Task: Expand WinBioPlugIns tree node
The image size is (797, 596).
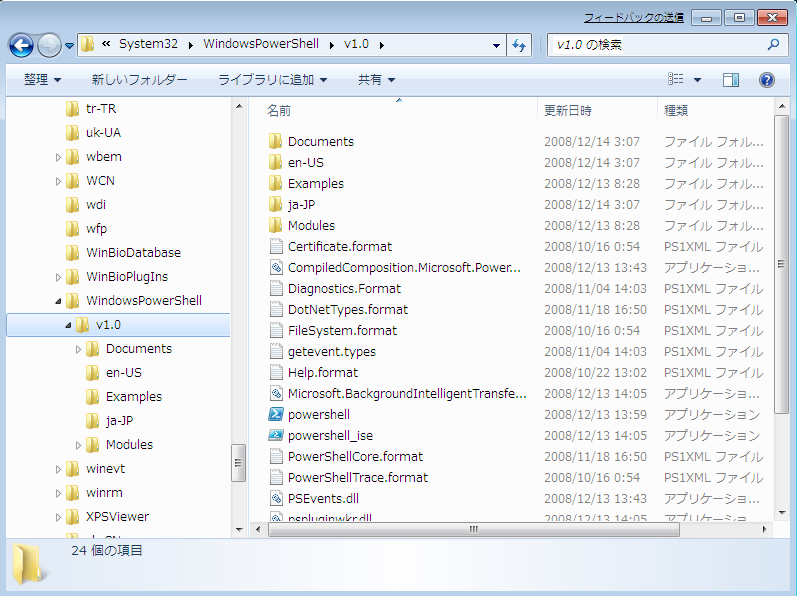Action: pyautogui.click(x=58, y=277)
